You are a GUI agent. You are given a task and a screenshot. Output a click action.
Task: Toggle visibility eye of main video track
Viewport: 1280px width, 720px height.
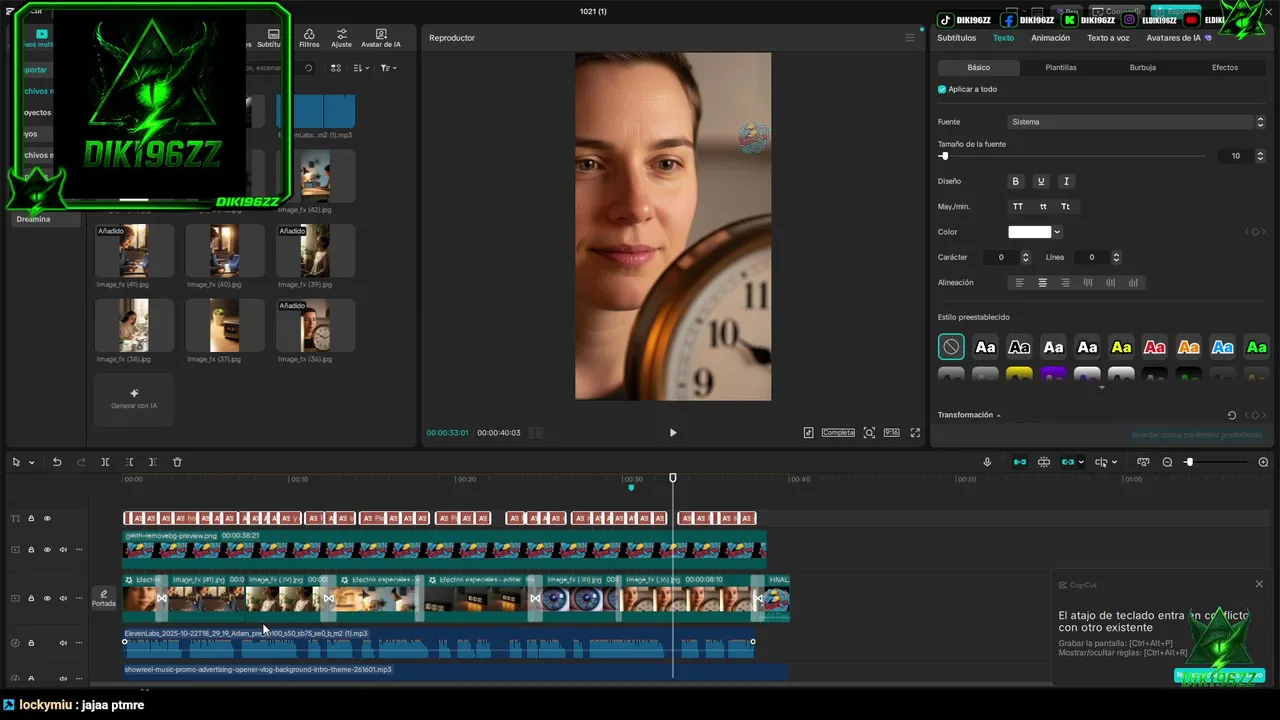click(47, 598)
